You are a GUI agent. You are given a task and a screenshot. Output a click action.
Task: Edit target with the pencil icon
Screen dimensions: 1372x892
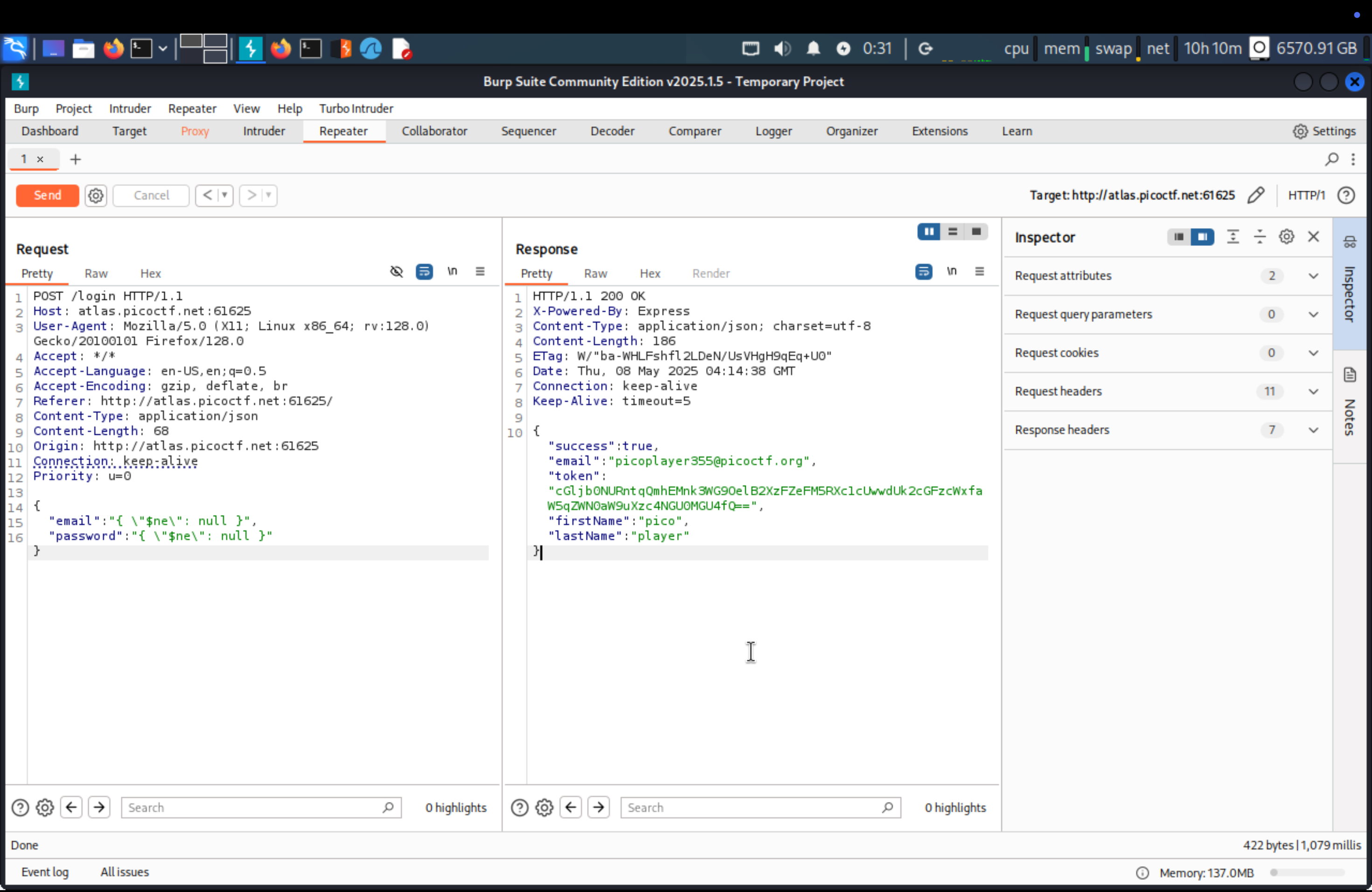coord(1256,195)
